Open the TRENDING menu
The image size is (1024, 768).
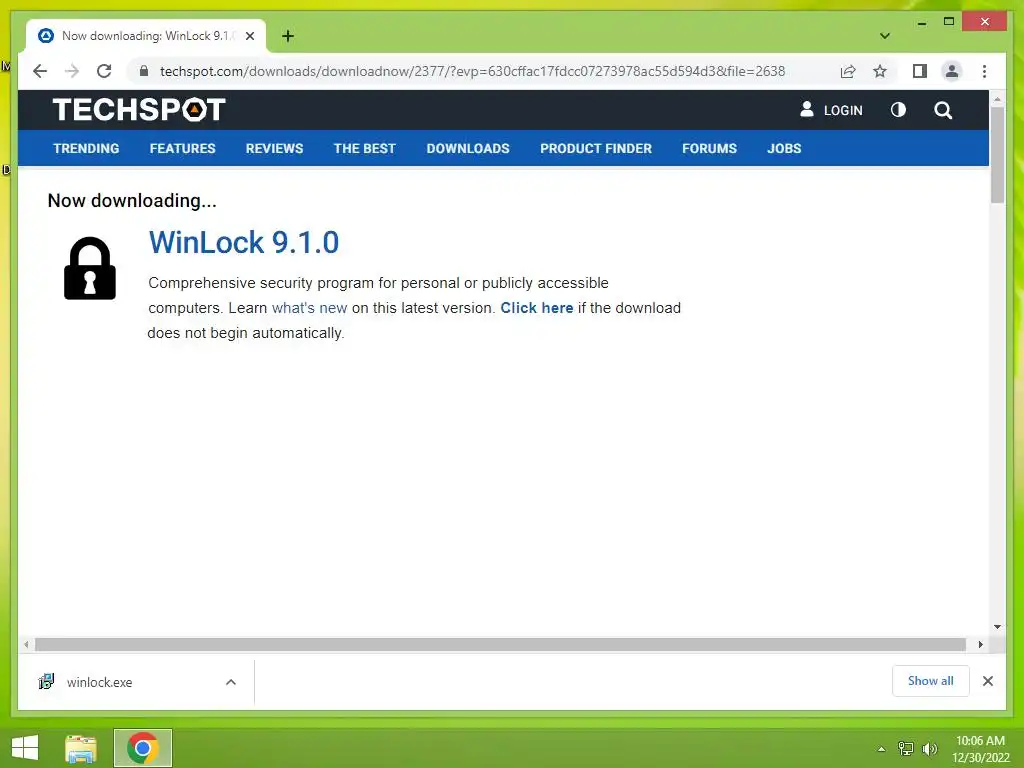(x=86, y=148)
